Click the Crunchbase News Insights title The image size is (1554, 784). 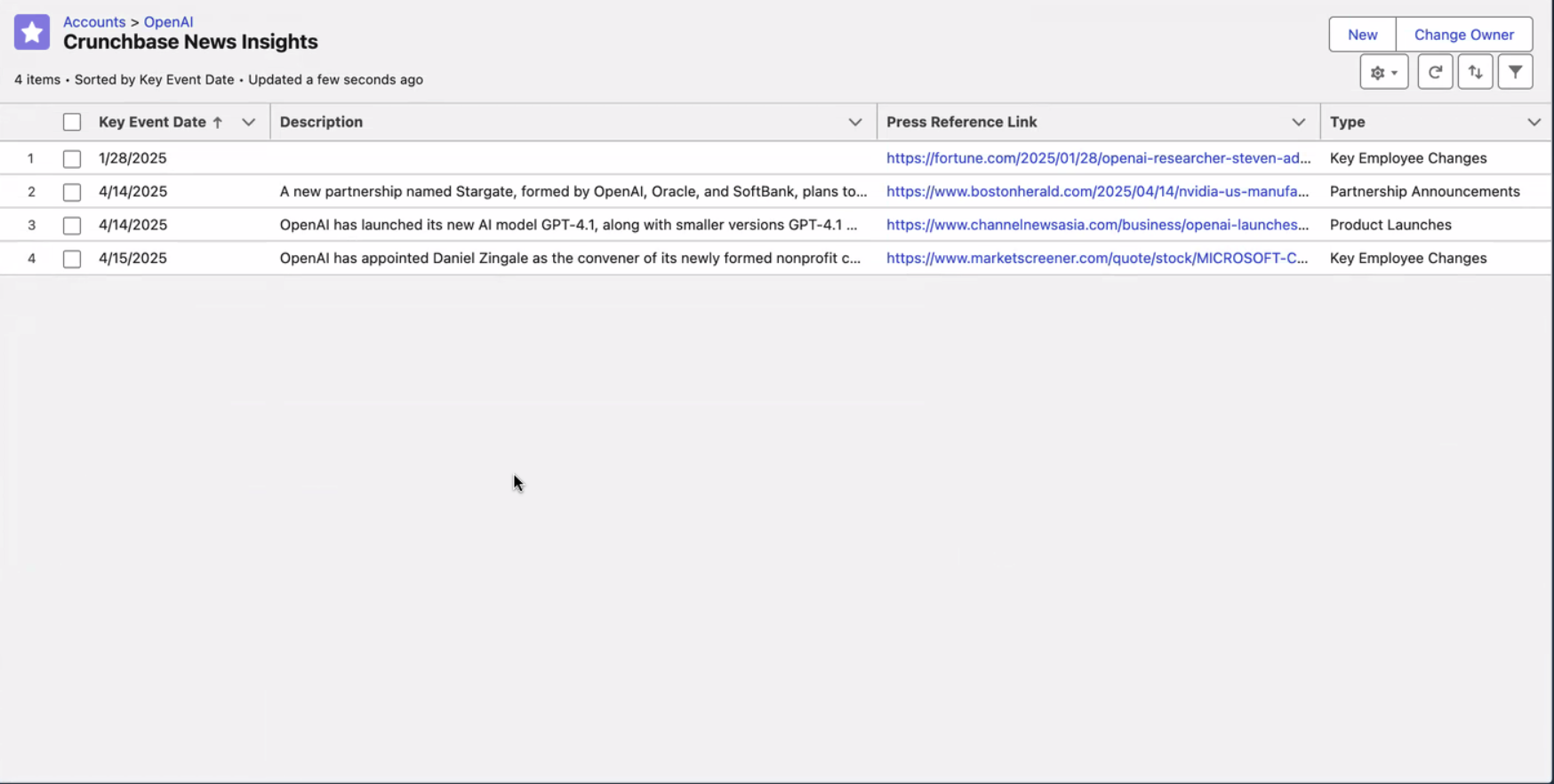(190, 42)
